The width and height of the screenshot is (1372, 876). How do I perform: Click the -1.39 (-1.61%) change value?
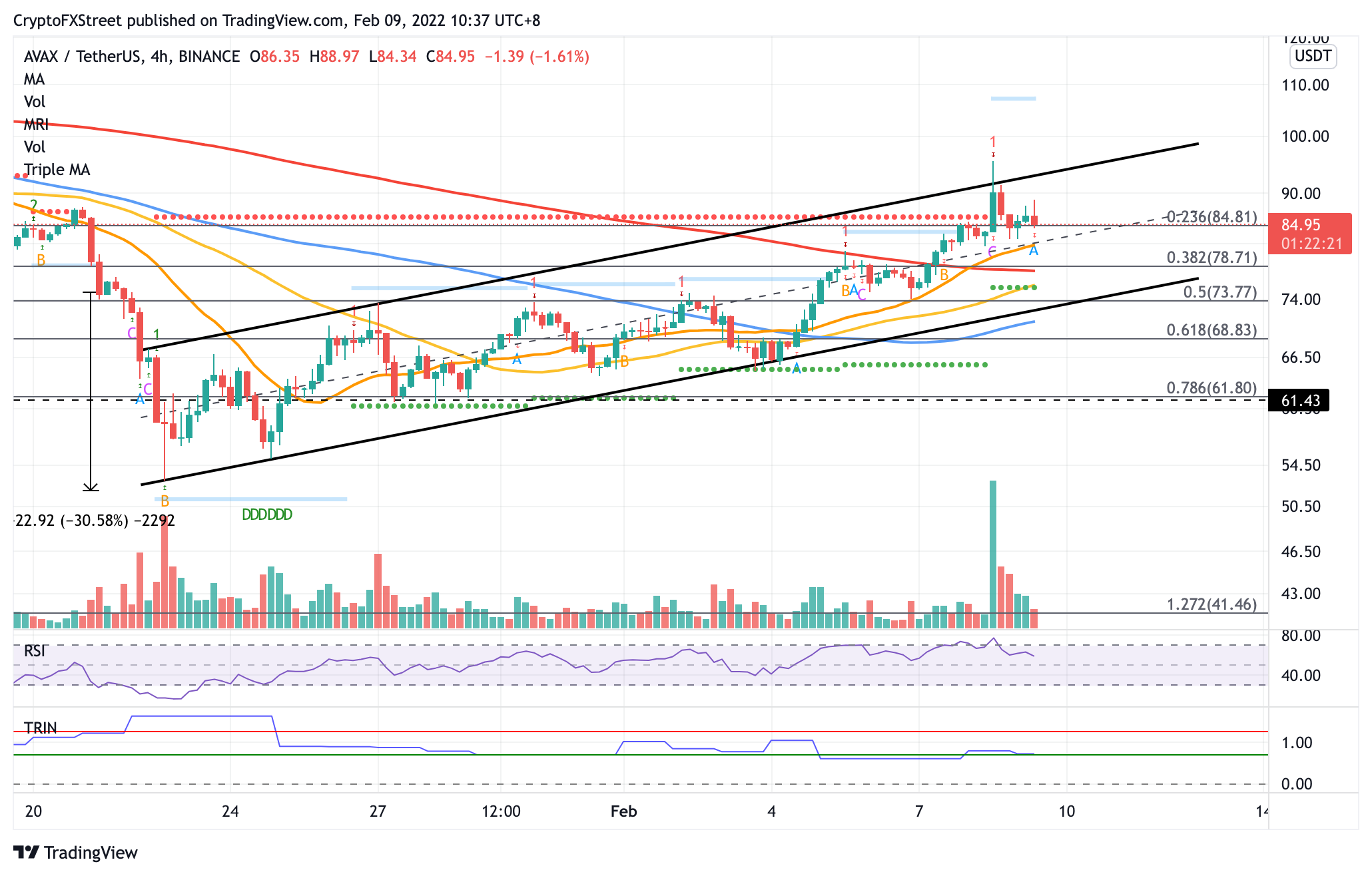(x=537, y=57)
